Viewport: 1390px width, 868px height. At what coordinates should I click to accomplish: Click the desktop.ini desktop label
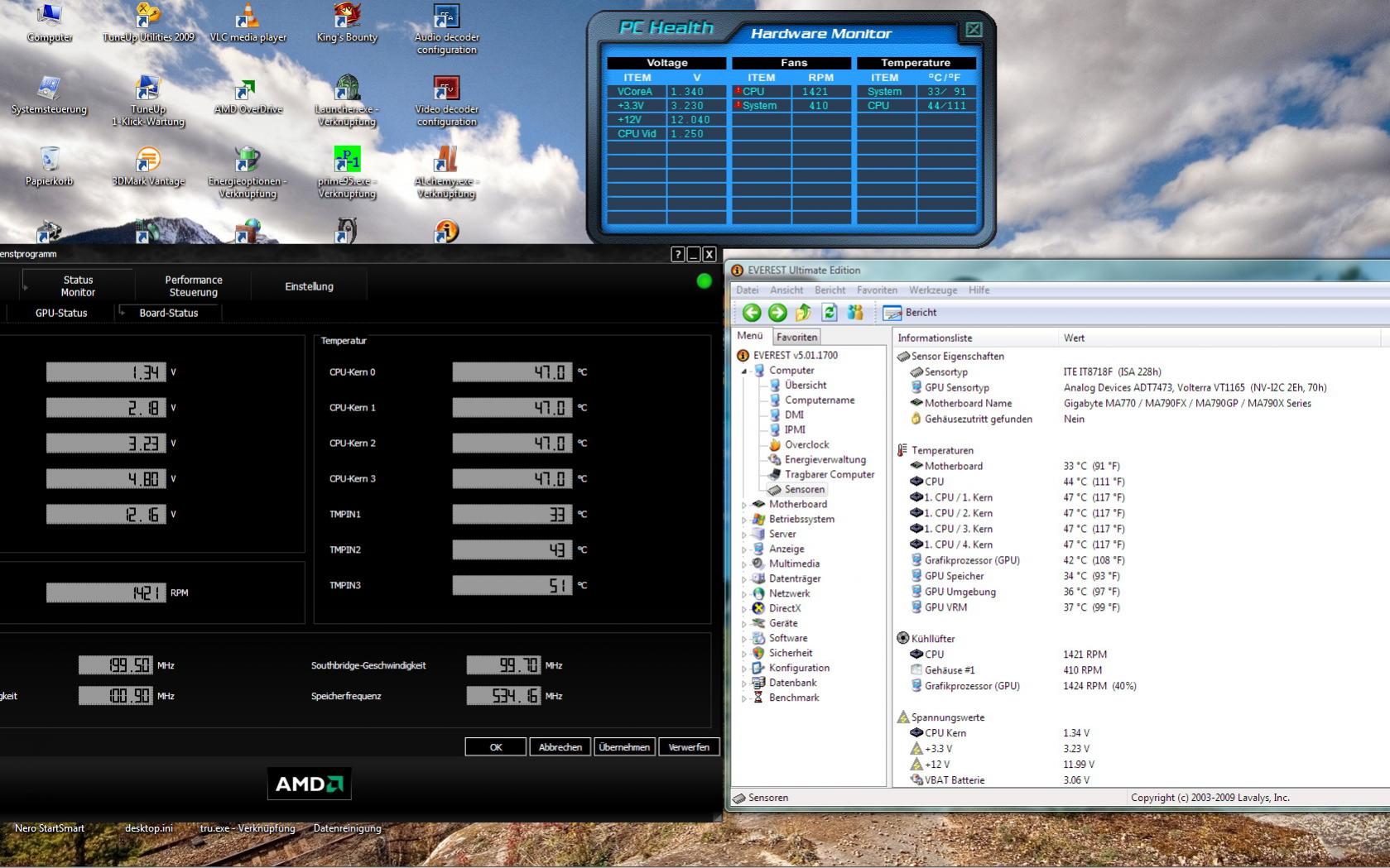point(149,828)
